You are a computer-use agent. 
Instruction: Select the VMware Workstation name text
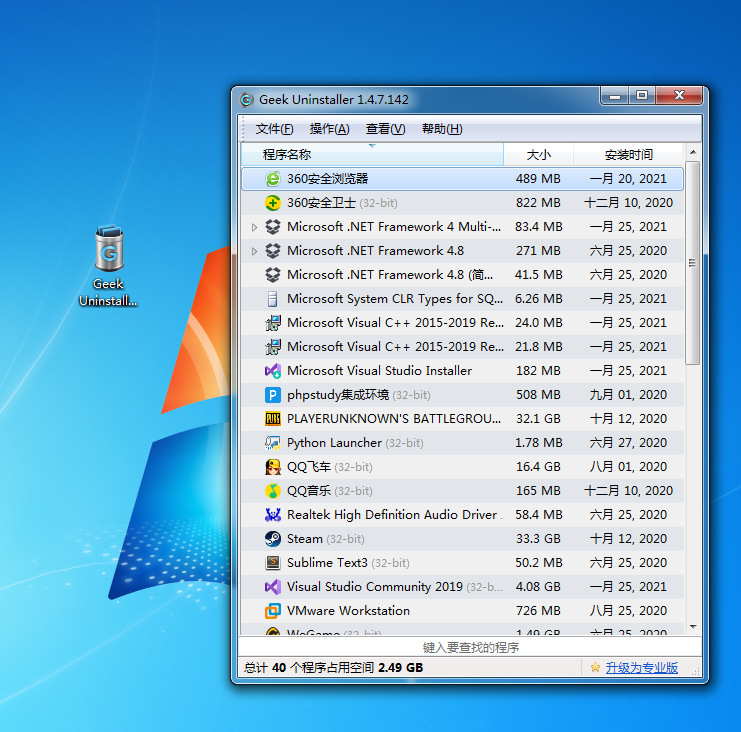pyautogui.click(x=348, y=611)
